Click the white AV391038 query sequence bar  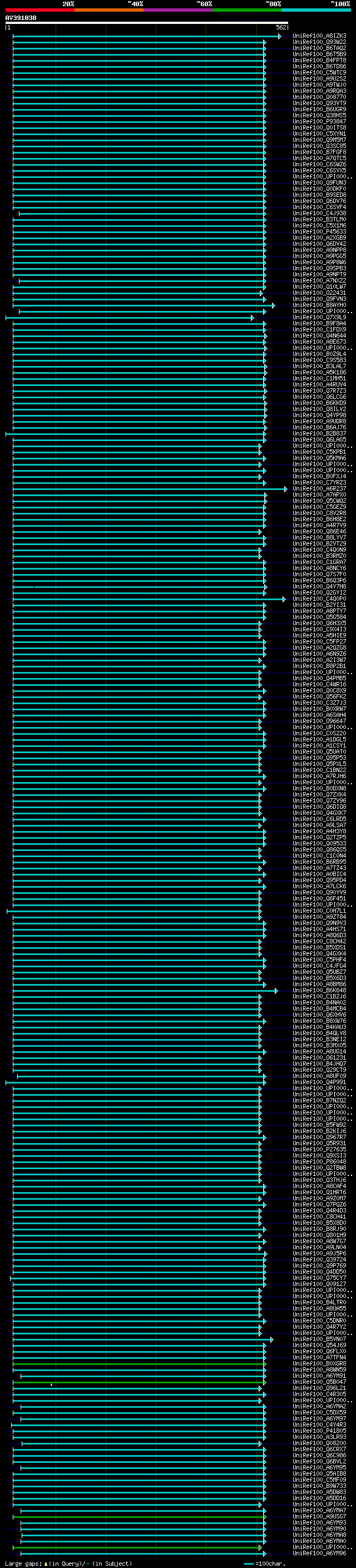click(x=147, y=22)
